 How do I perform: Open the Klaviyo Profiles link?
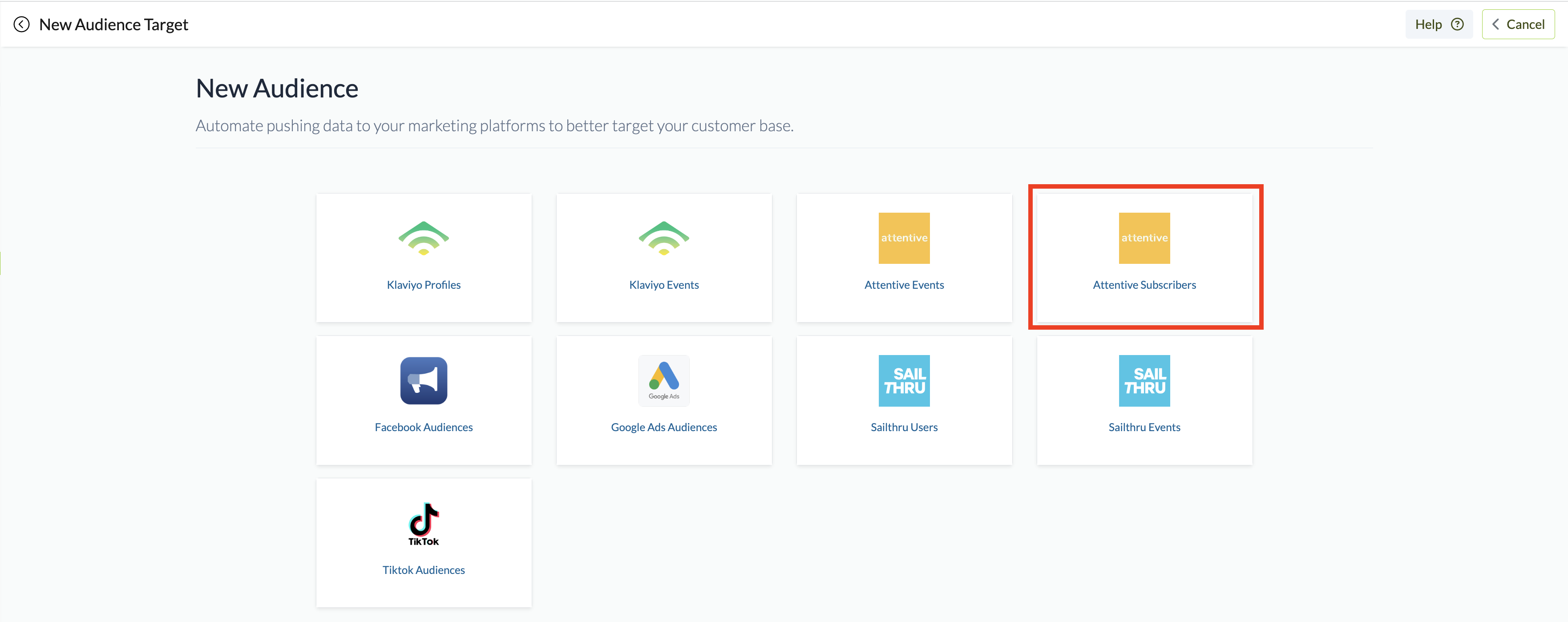point(424,285)
